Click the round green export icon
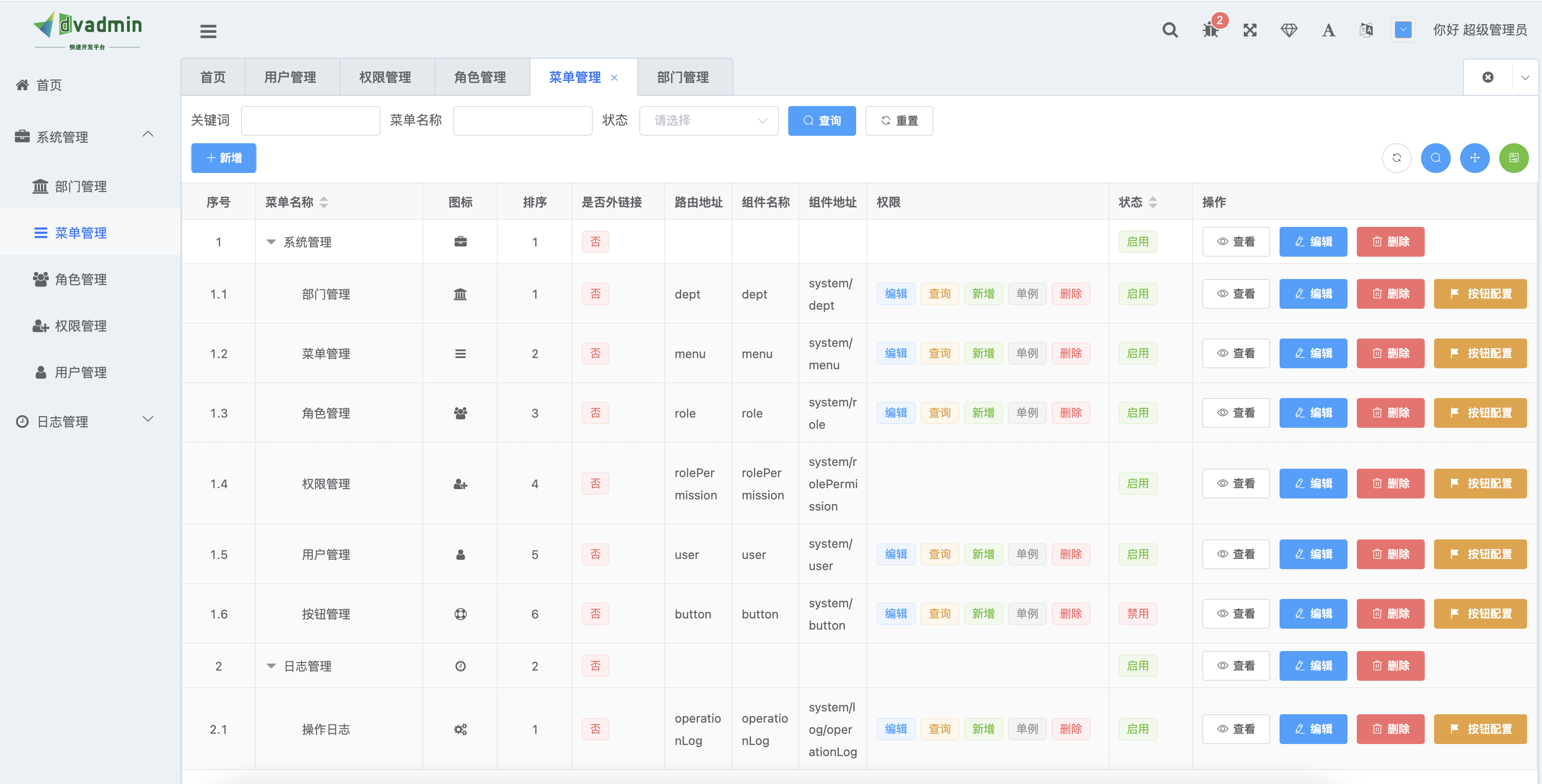1542x784 pixels. (1514, 158)
